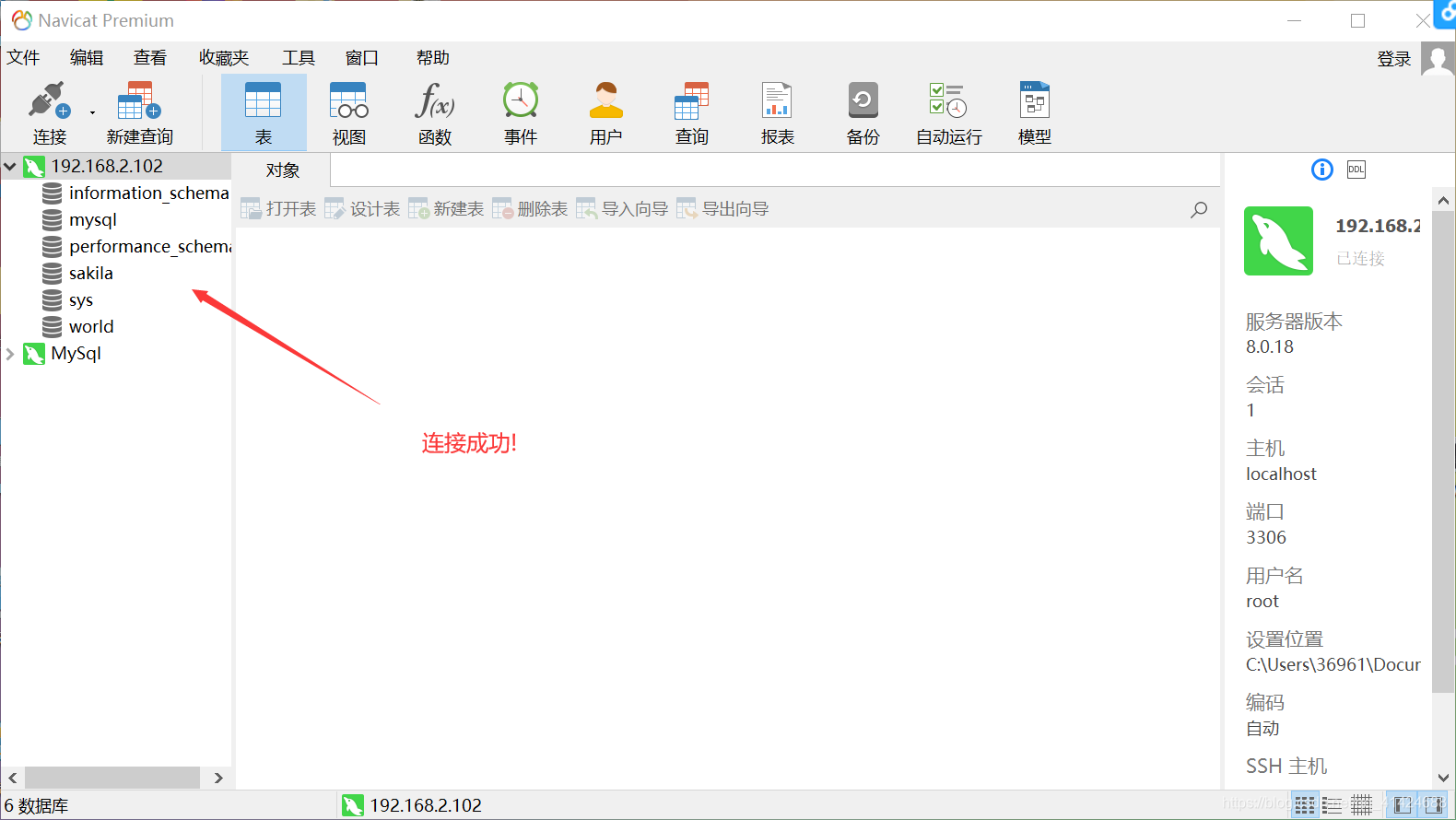Open the Edit (编辑) menu
1456x820 pixels.
[87, 58]
